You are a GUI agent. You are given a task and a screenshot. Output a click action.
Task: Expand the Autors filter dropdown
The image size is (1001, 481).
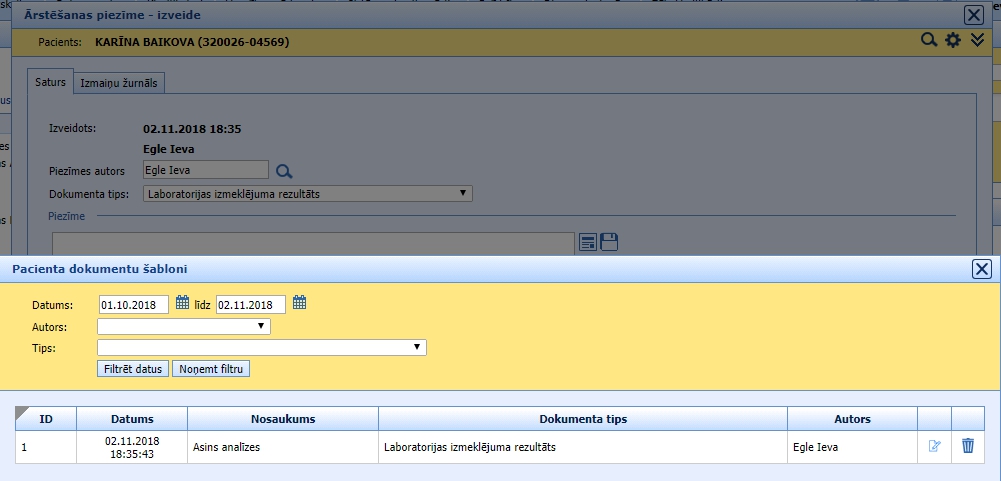pyautogui.click(x=184, y=326)
